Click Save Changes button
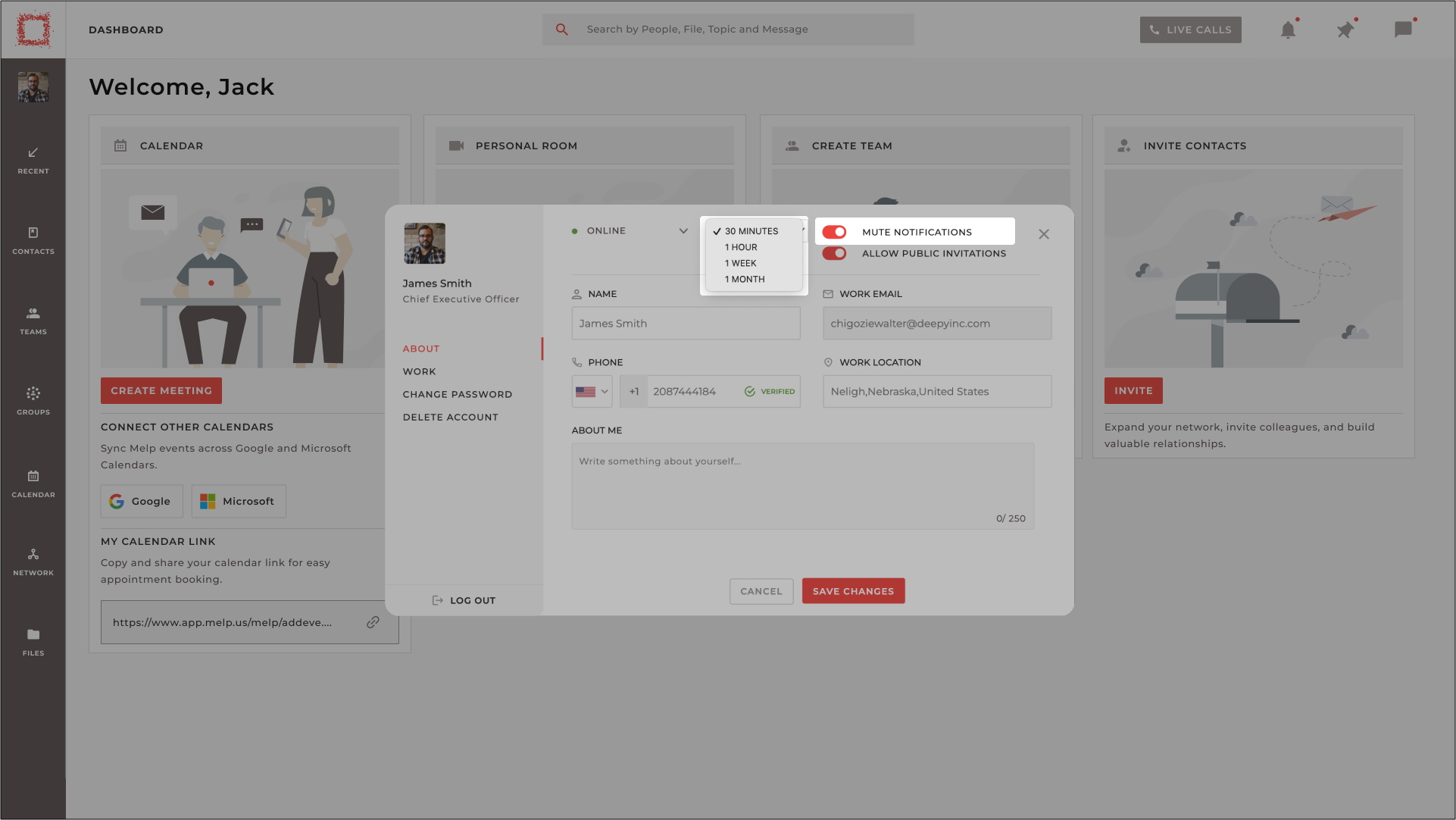Image resolution: width=1456 pixels, height=820 pixels. click(853, 590)
